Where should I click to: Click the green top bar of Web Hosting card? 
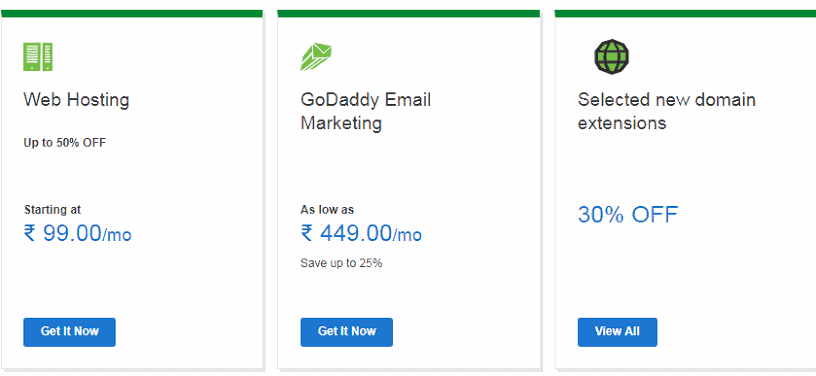[132, 14]
